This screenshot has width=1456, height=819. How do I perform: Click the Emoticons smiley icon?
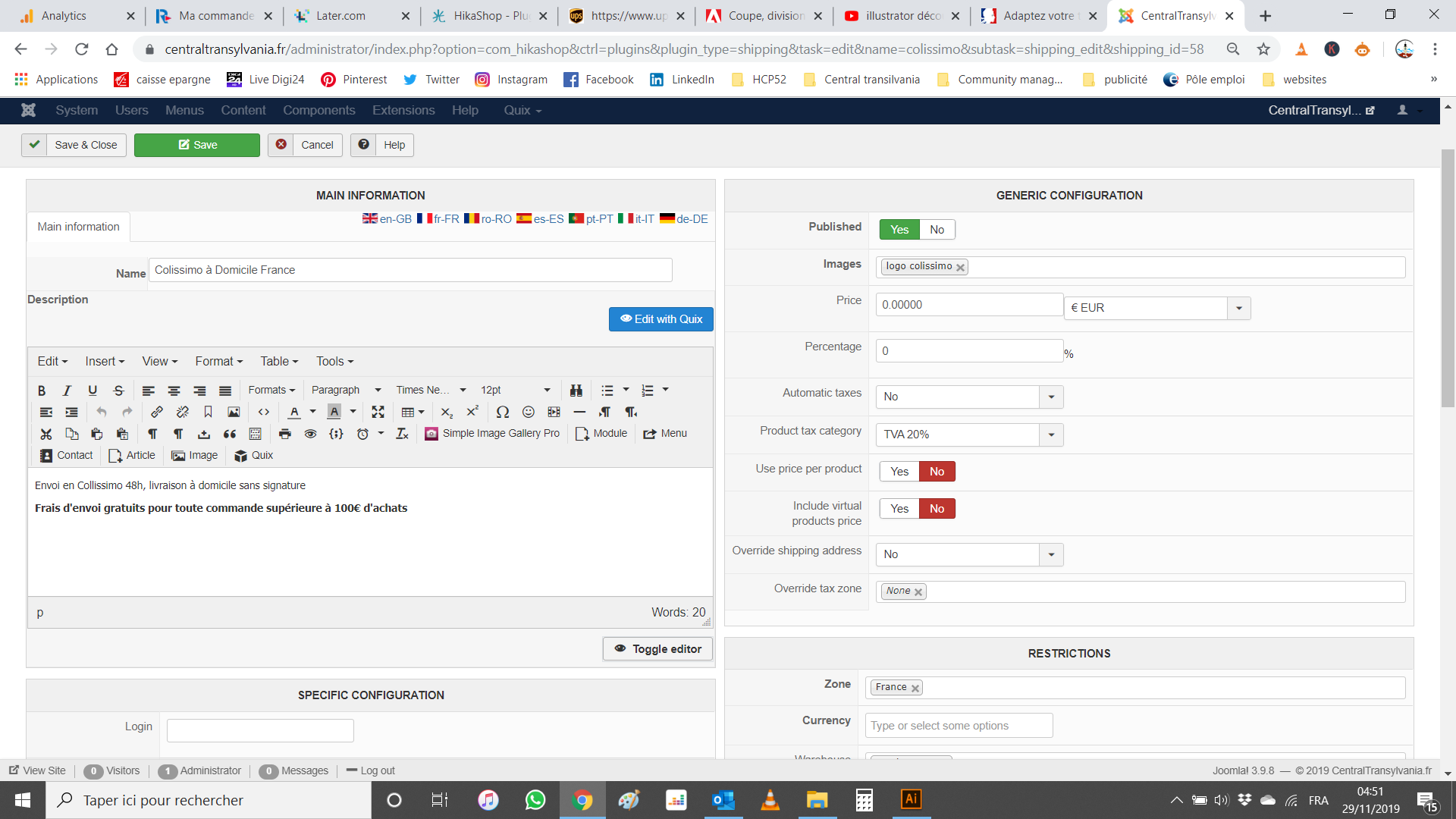pos(529,412)
